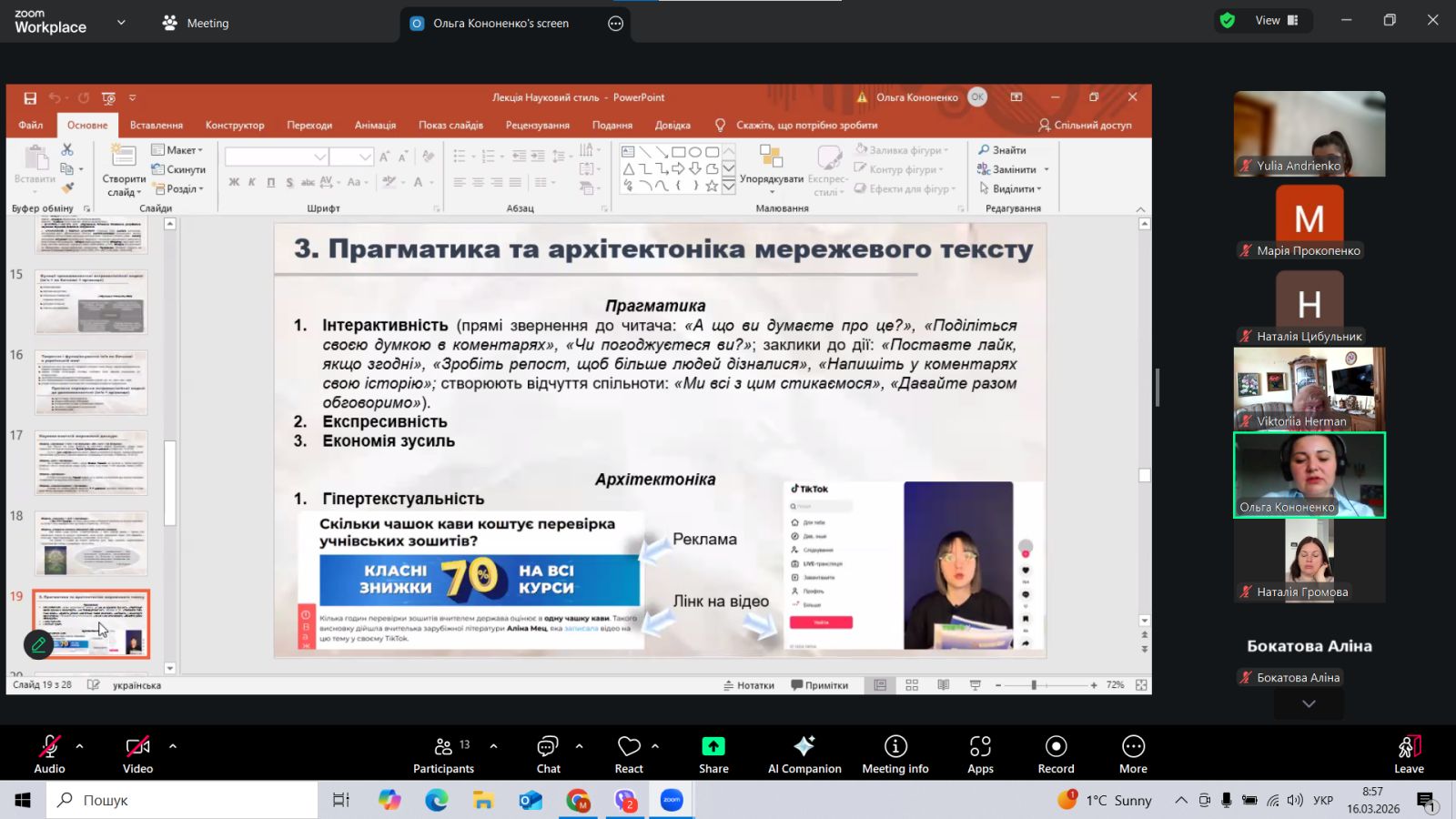Viewport: 1456px width, 819px height.
Task: Unmute the Audio microphone
Action: click(x=49, y=747)
